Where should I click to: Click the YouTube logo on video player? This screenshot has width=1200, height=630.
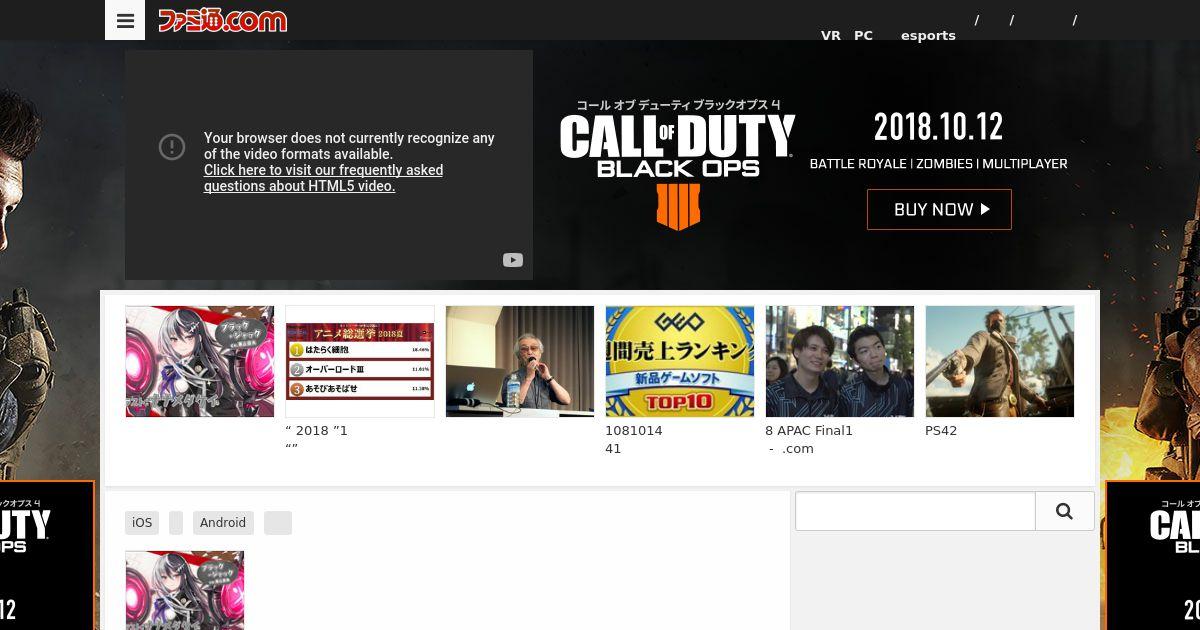tap(513, 260)
